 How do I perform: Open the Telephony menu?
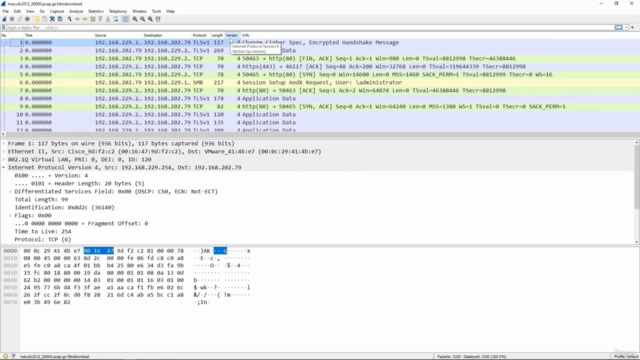tap(118, 11)
